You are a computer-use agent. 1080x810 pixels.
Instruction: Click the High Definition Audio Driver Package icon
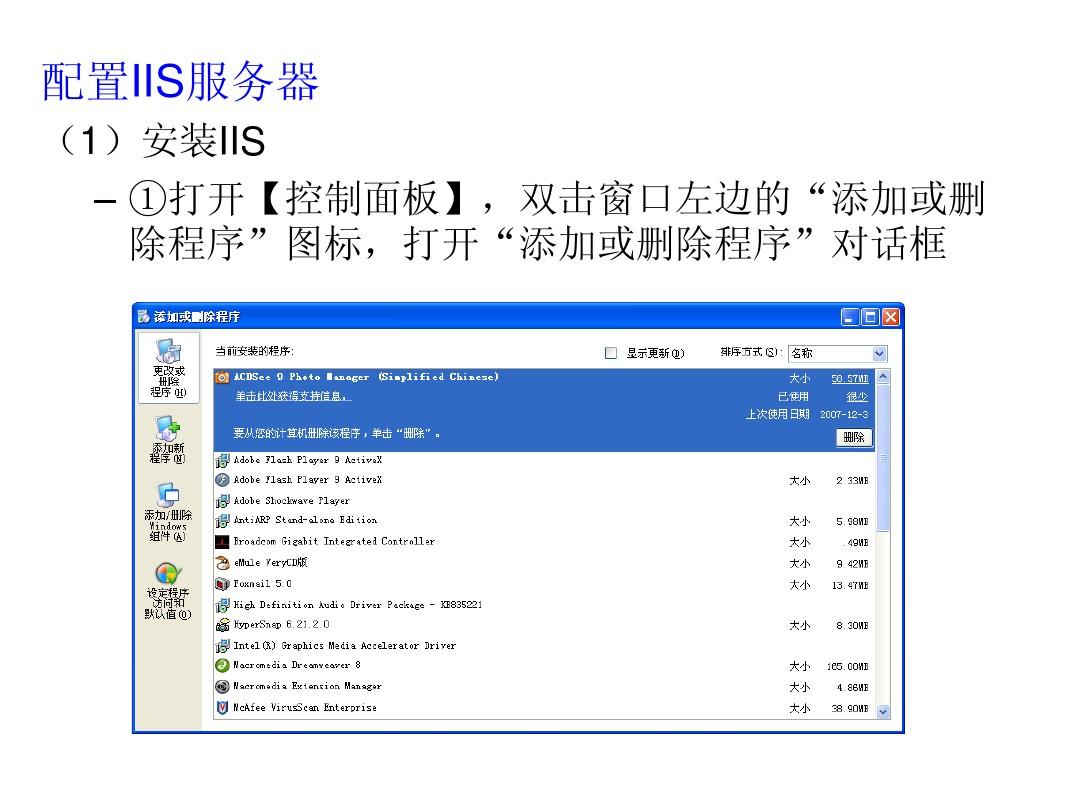(x=222, y=605)
